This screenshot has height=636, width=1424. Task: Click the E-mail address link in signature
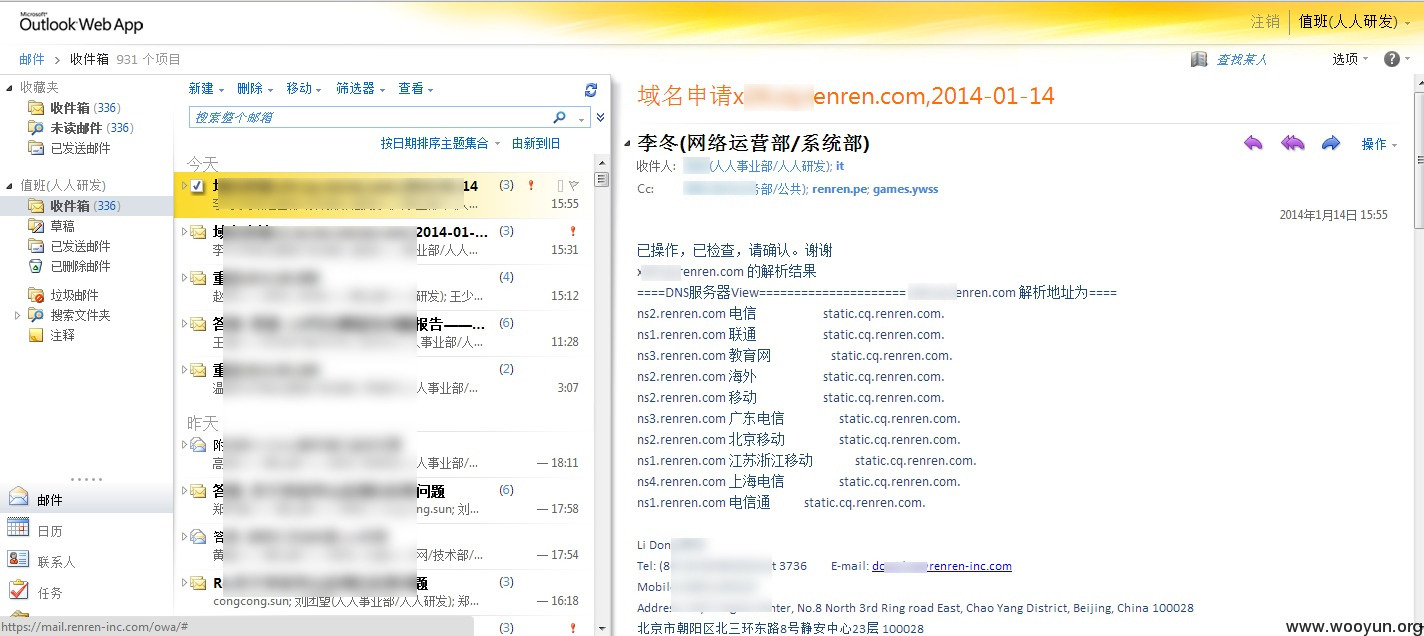942,566
